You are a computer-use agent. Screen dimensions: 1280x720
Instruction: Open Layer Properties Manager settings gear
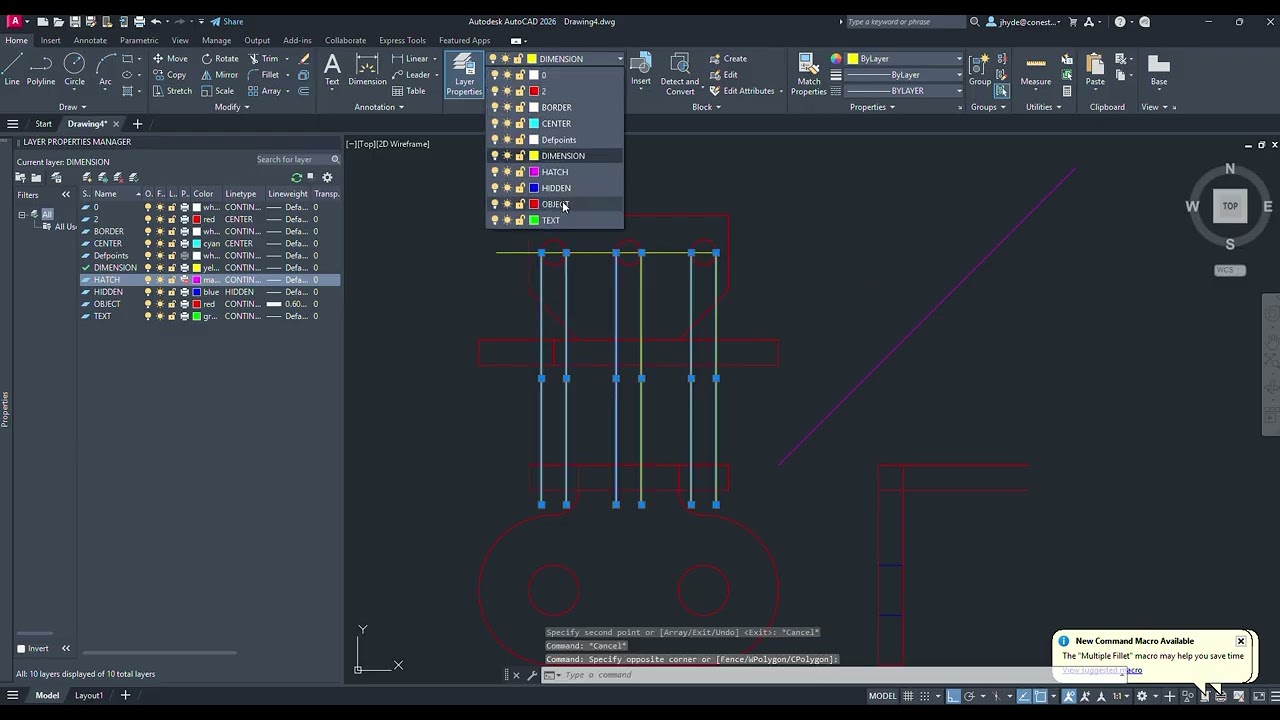(327, 178)
